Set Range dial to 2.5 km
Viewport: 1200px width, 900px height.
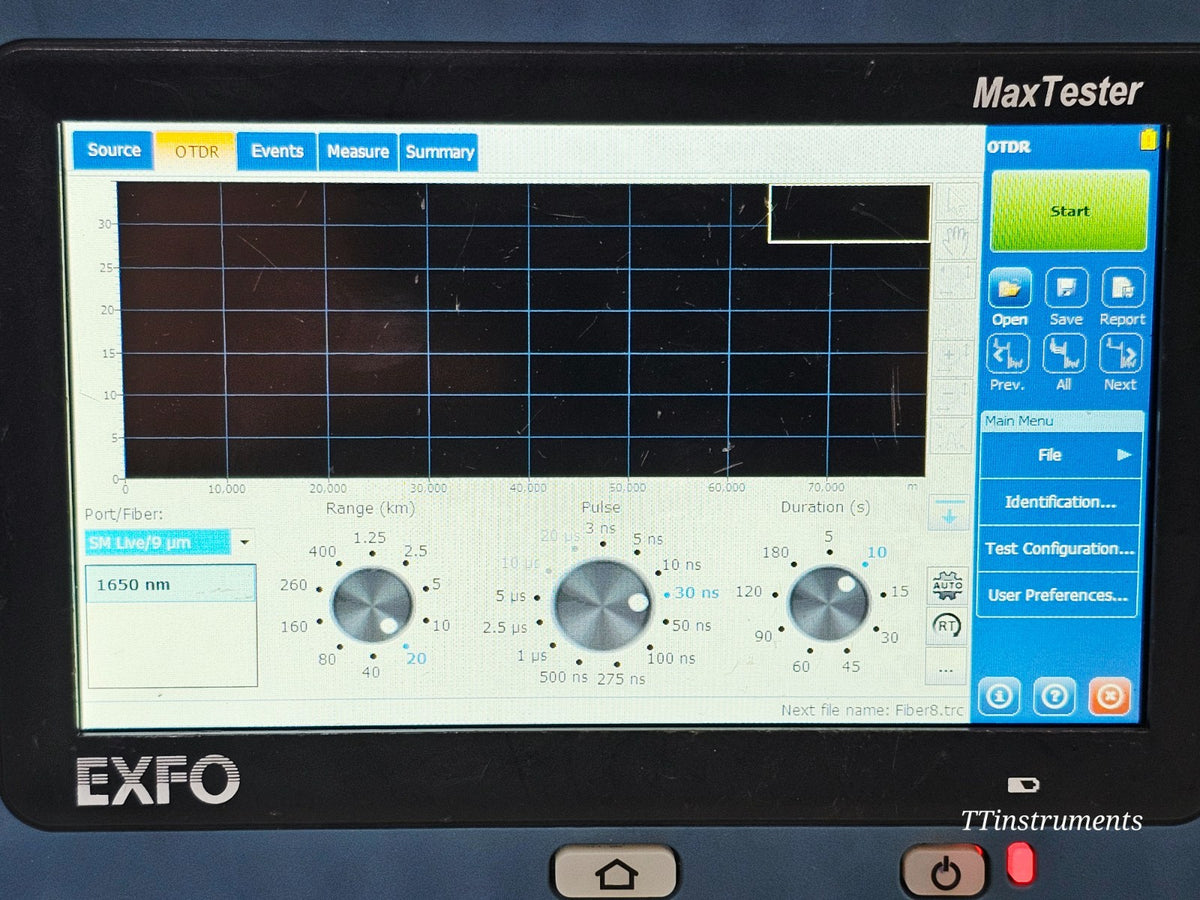414,551
